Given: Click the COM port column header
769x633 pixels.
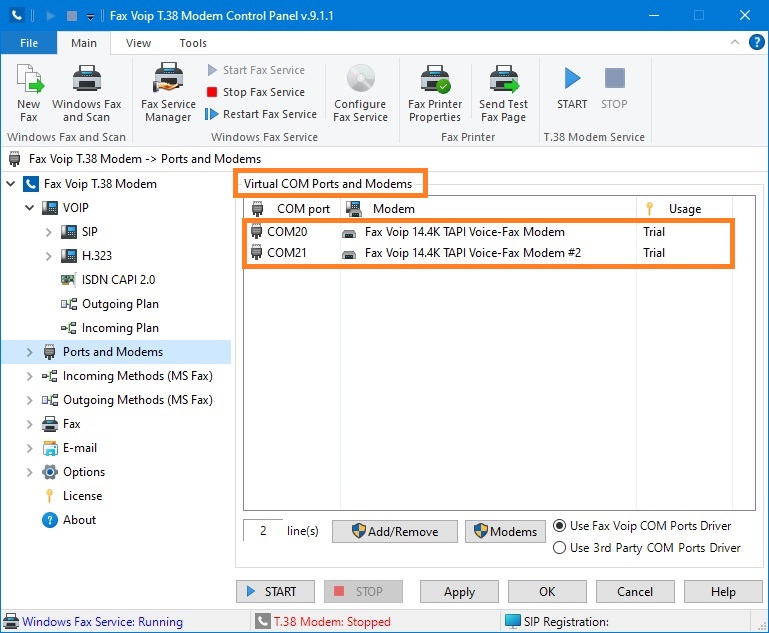Looking at the screenshot, I should click(x=292, y=209).
